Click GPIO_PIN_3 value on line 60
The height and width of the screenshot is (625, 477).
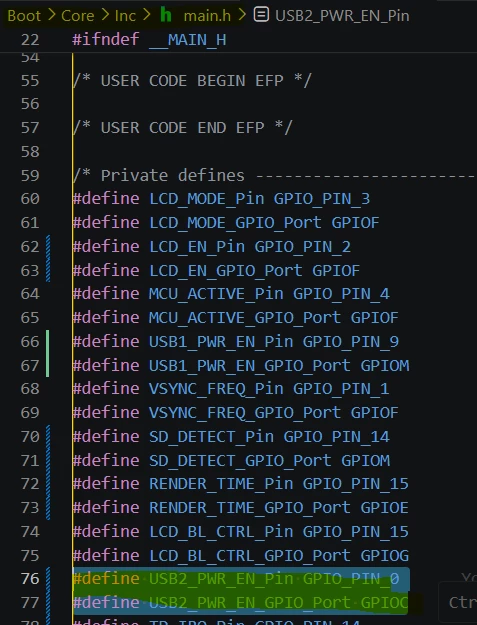(x=322, y=199)
